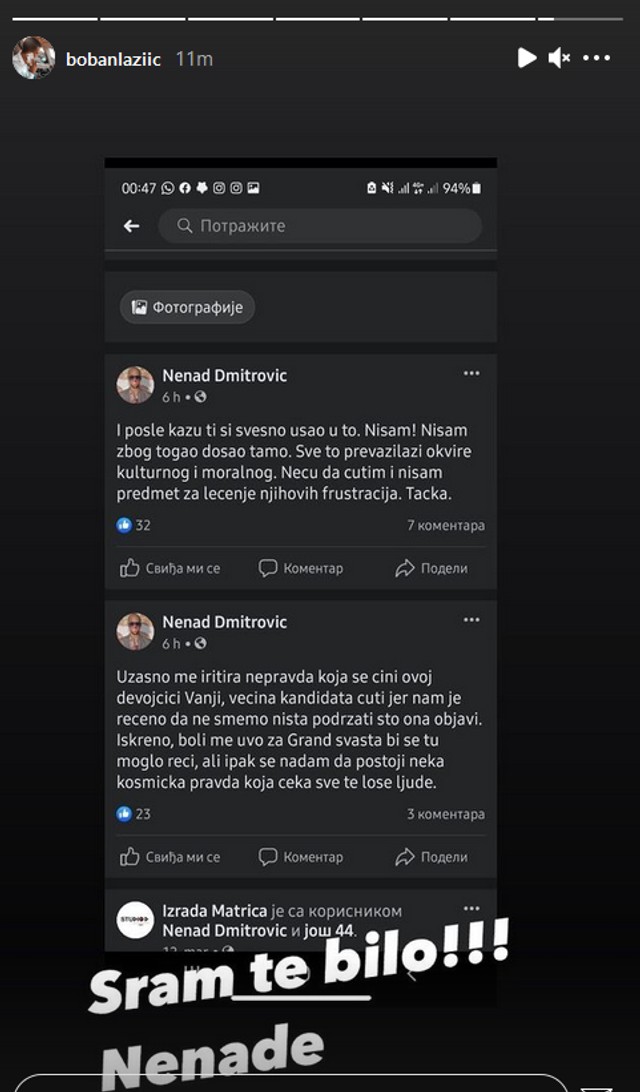640x1092 pixels.
Task: Click the Потражите search field
Action: (x=320, y=226)
